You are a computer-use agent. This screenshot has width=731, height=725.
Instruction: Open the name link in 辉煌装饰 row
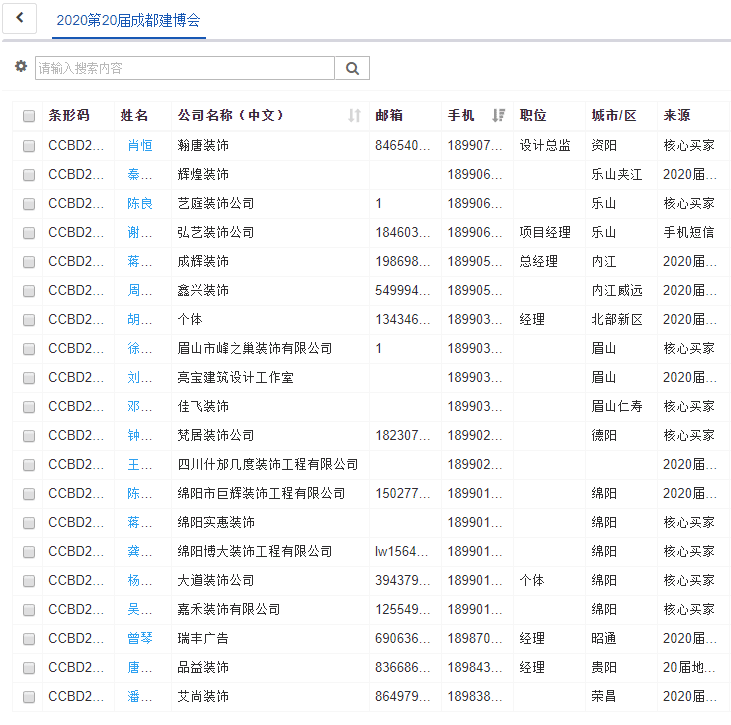(x=139, y=174)
